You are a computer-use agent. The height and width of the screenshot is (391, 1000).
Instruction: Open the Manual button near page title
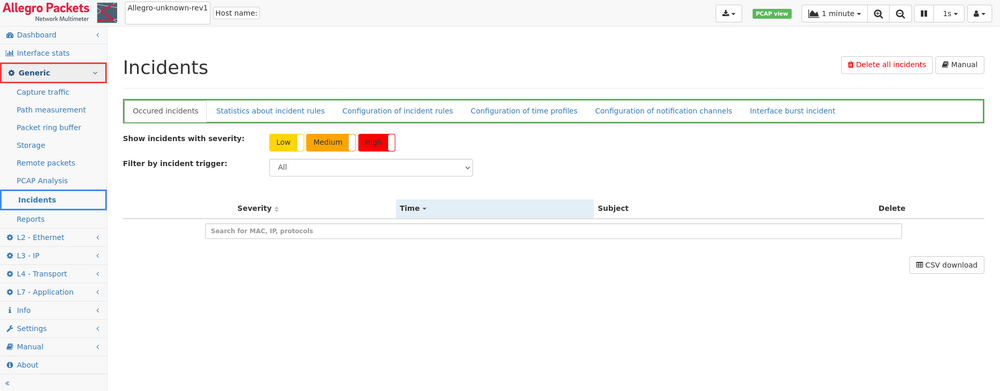click(959, 65)
